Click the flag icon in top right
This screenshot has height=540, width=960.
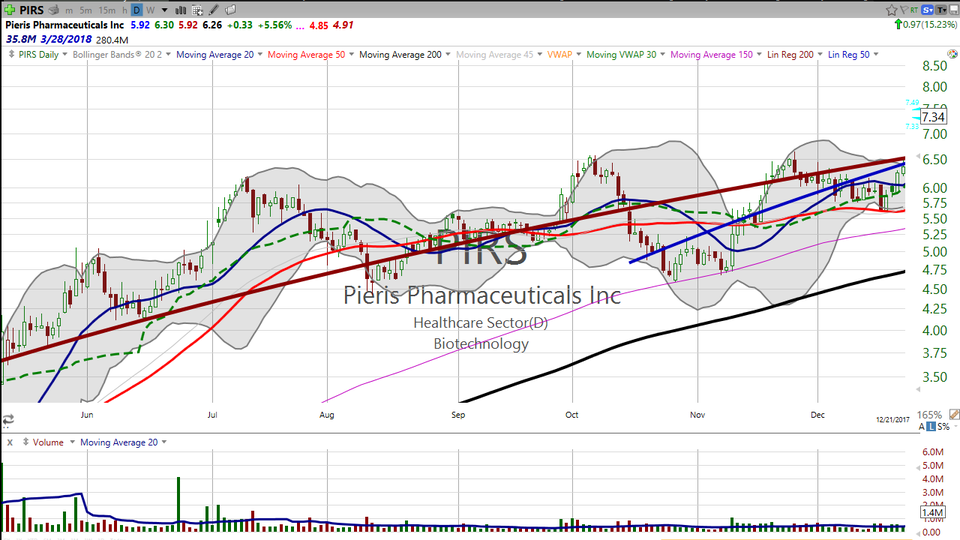[904, 10]
